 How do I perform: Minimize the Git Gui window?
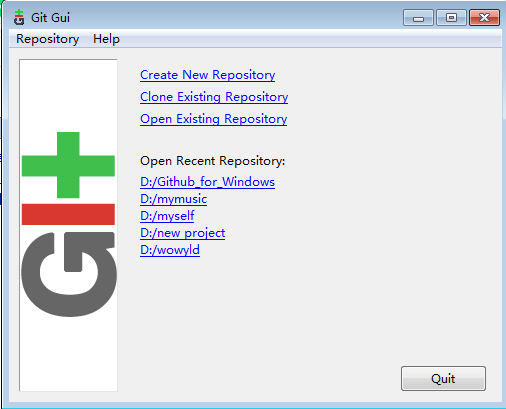pyautogui.click(x=418, y=18)
